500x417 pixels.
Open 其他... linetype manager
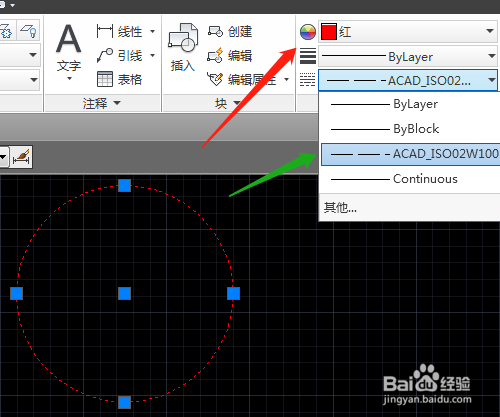(340, 208)
